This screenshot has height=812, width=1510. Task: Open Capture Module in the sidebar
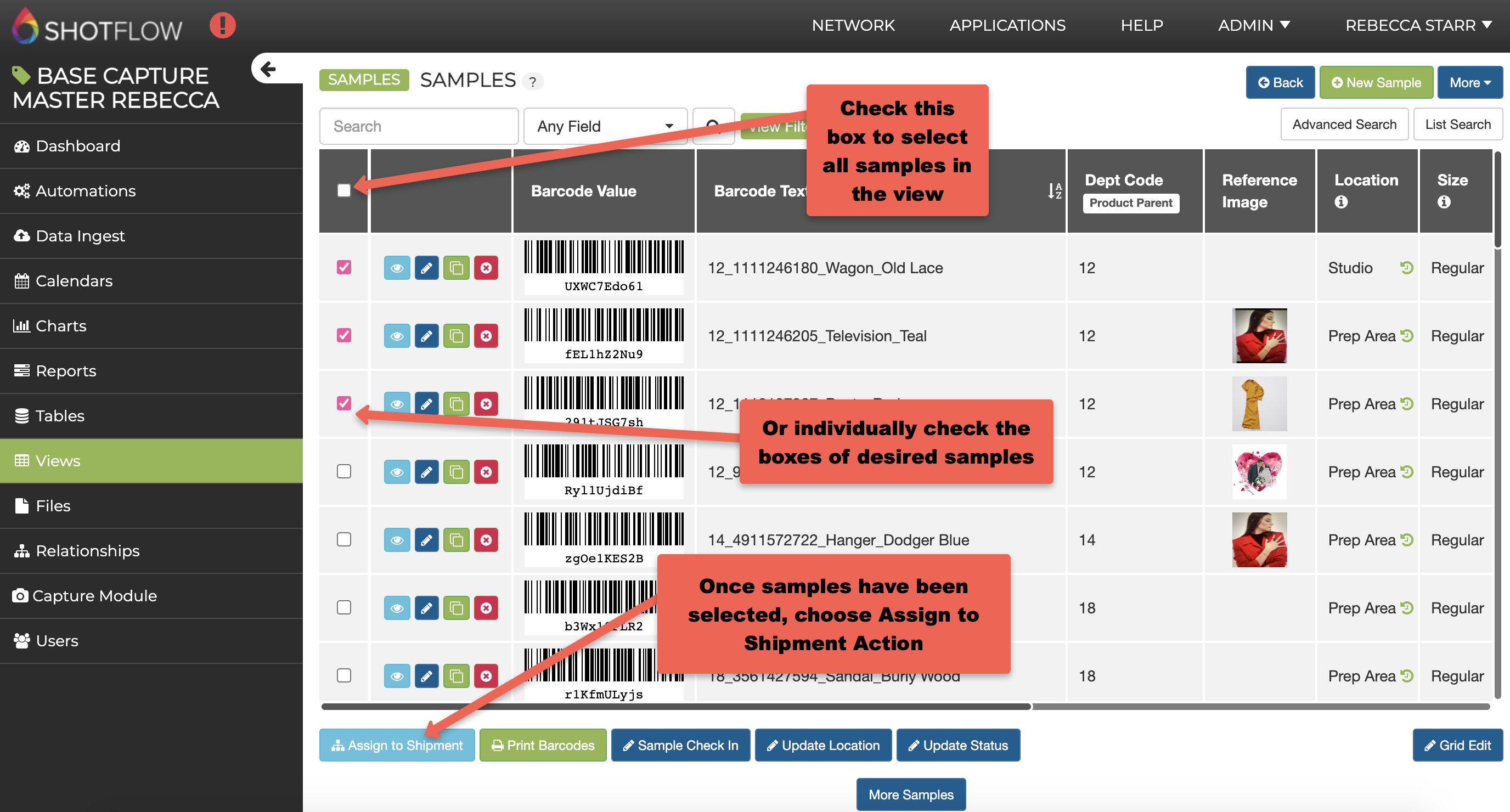click(x=94, y=596)
